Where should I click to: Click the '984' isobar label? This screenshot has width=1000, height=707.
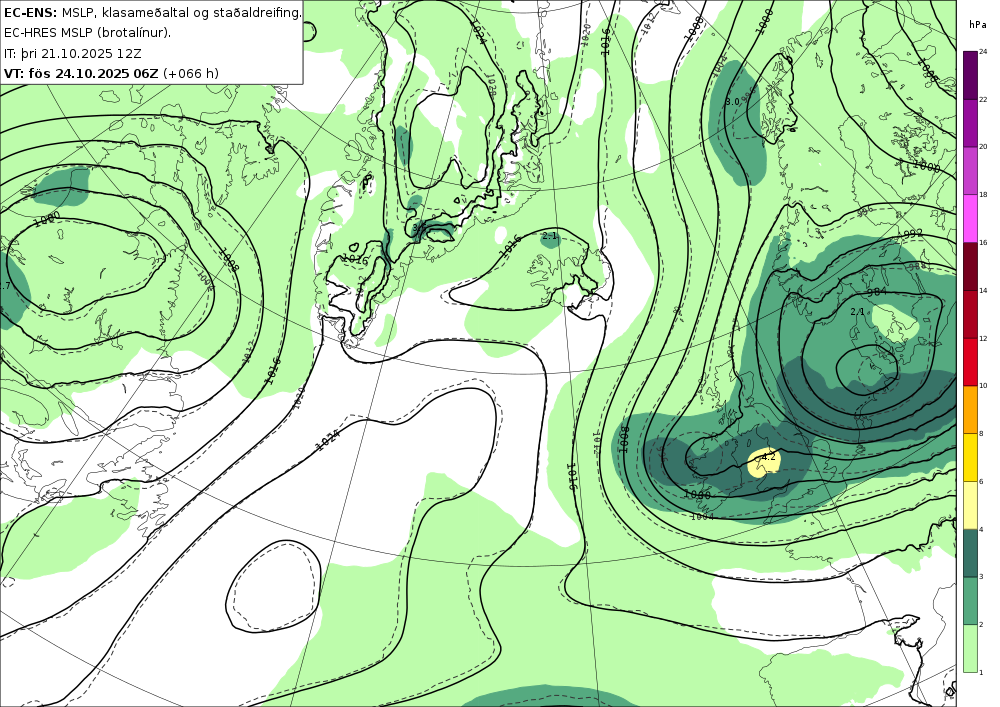[877, 292]
